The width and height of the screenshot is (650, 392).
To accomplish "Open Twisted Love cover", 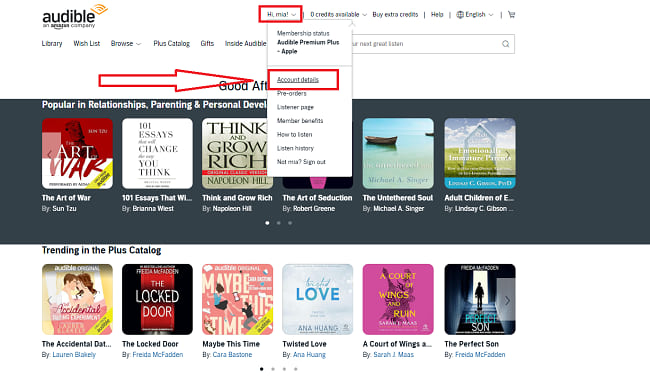I will pos(318,300).
